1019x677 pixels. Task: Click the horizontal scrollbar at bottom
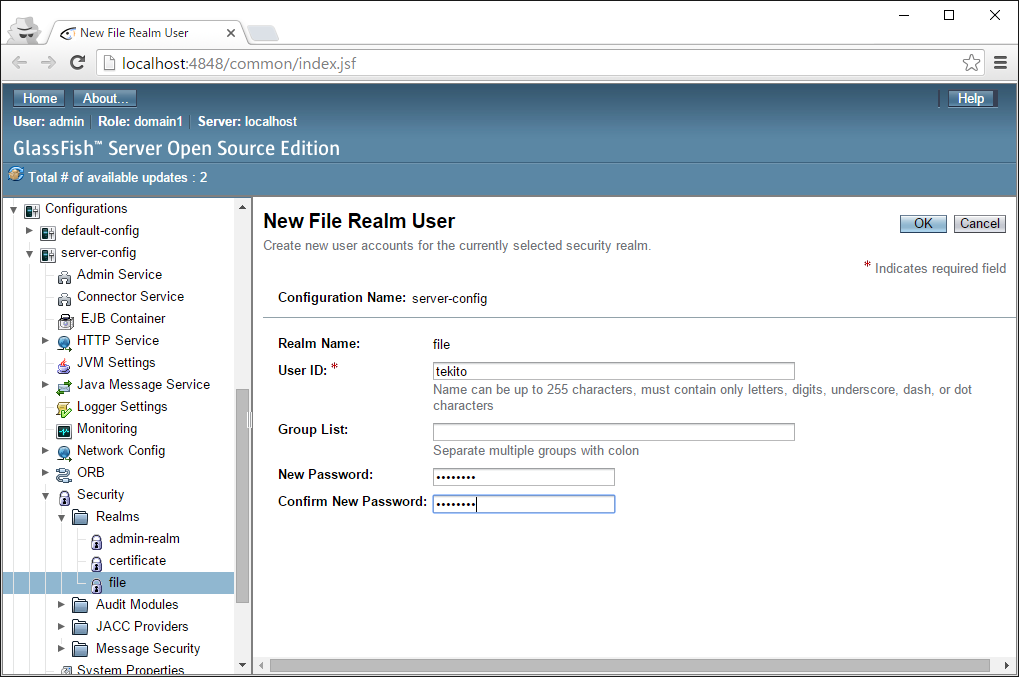click(630, 665)
